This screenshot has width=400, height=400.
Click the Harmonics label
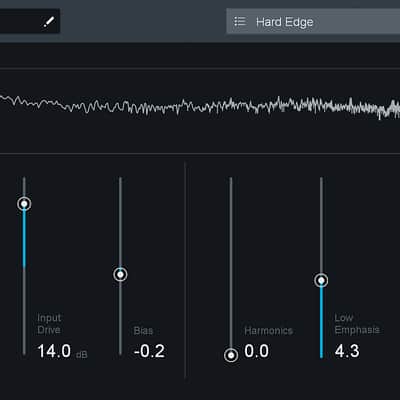269,331
